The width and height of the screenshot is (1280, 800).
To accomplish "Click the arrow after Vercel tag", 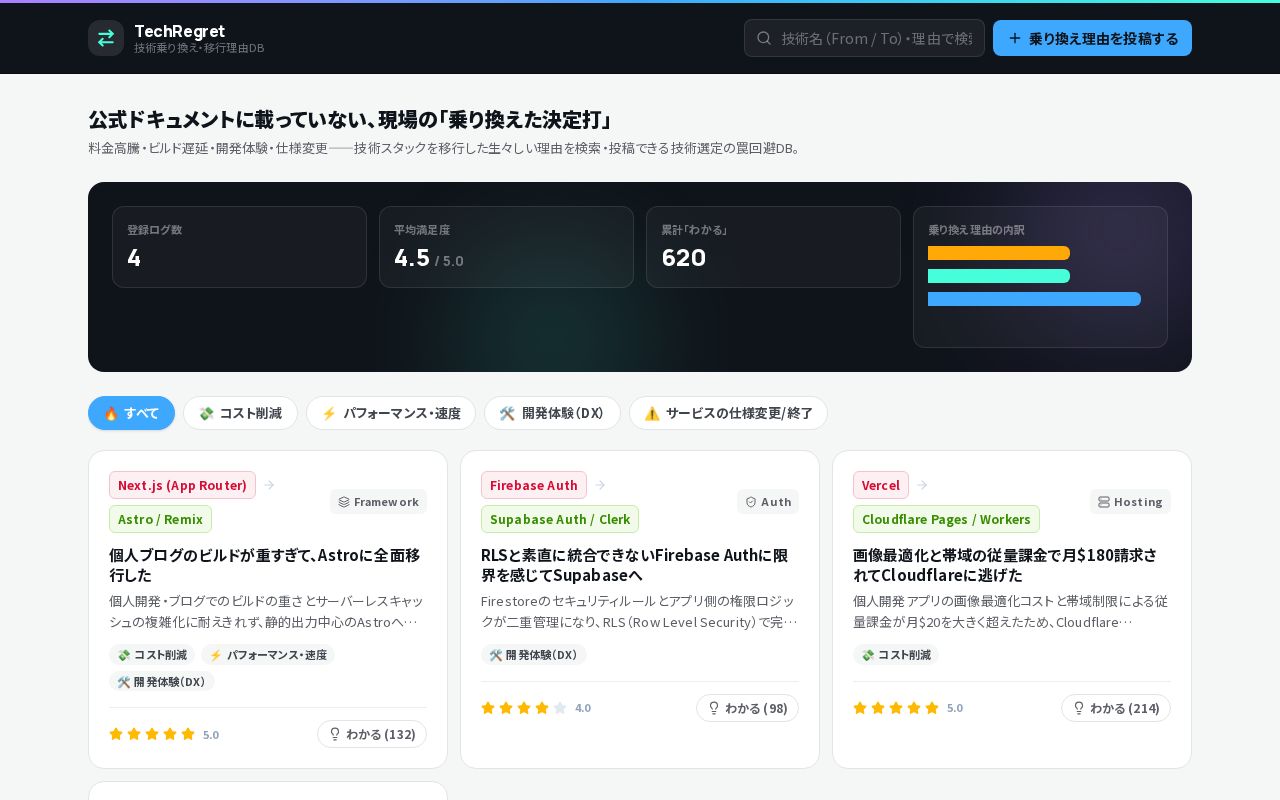I will pos(922,485).
